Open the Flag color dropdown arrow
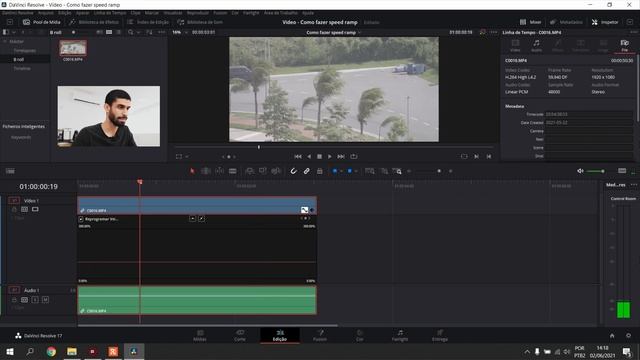Viewport: 640px width, 360px height. tap(341, 171)
